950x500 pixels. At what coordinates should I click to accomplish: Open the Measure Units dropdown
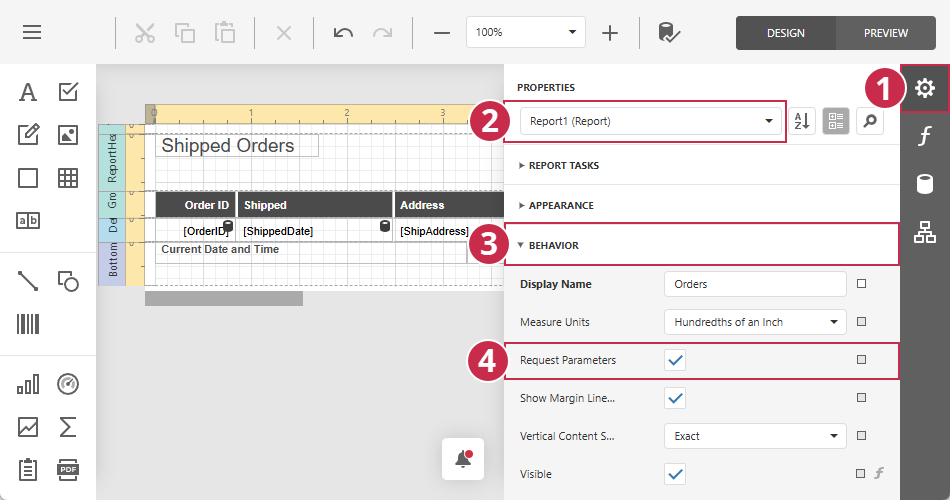coord(755,322)
